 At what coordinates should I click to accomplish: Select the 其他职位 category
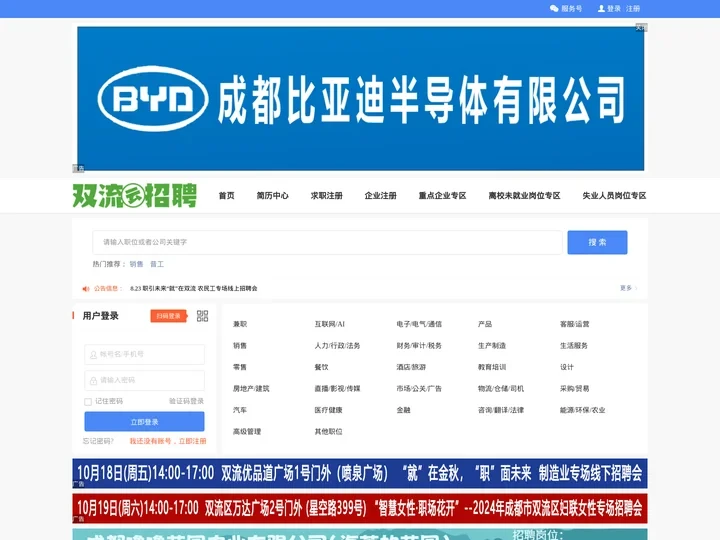click(x=329, y=432)
